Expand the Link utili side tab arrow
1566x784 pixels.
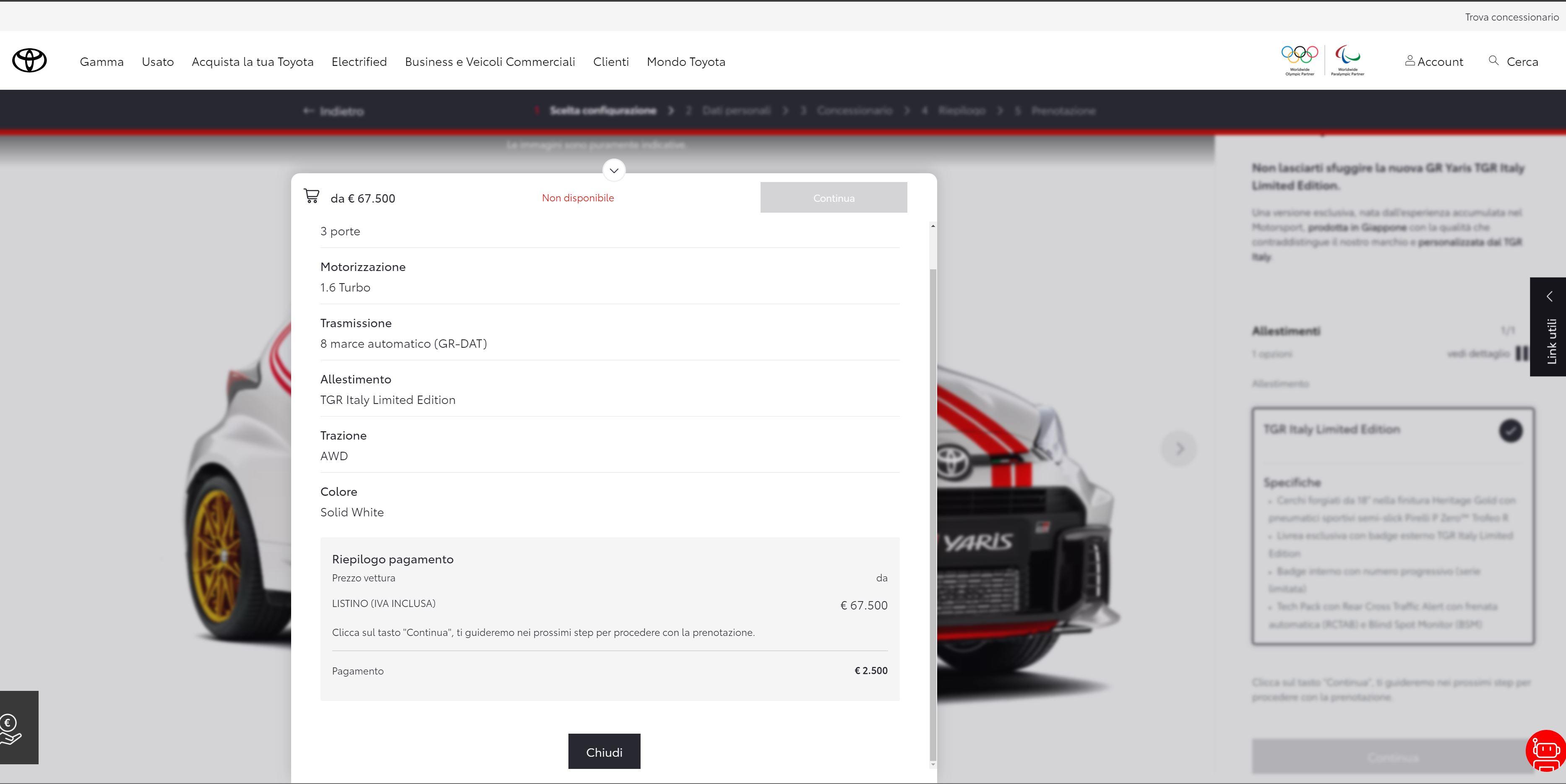[x=1550, y=296]
